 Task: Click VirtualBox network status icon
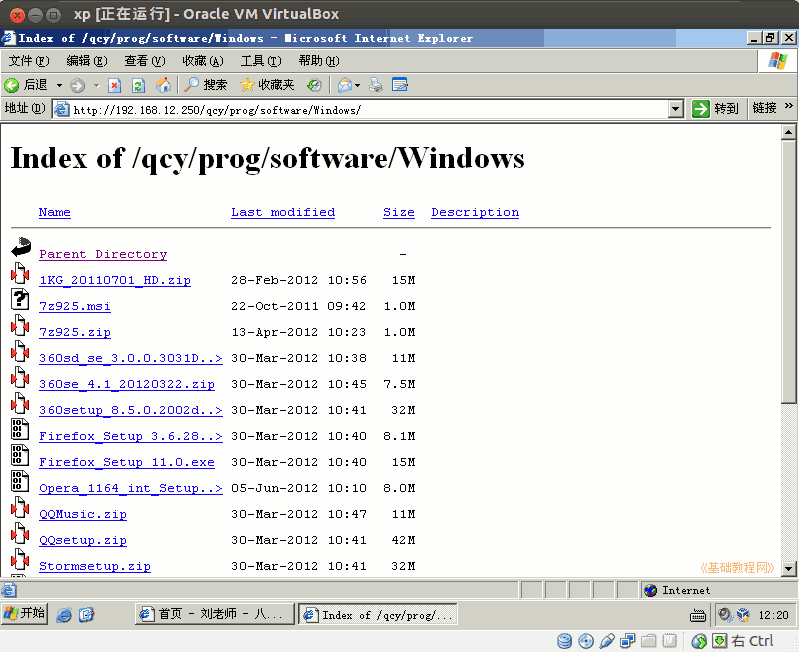(627, 641)
